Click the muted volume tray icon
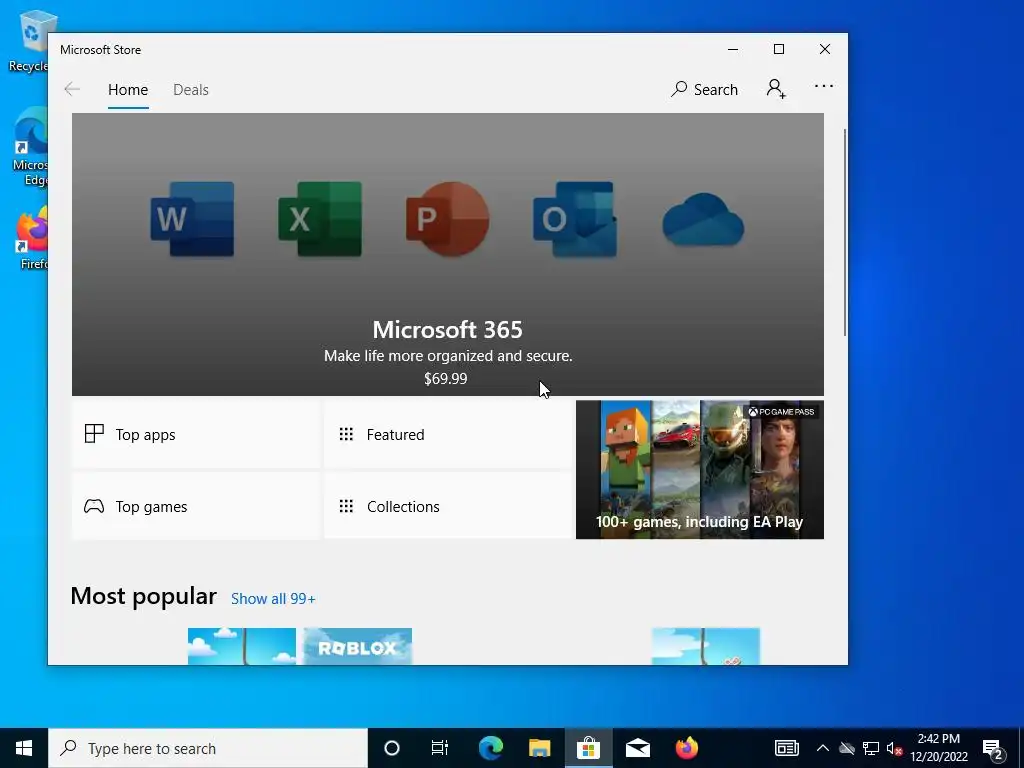The height and width of the screenshot is (768, 1024). 894,748
